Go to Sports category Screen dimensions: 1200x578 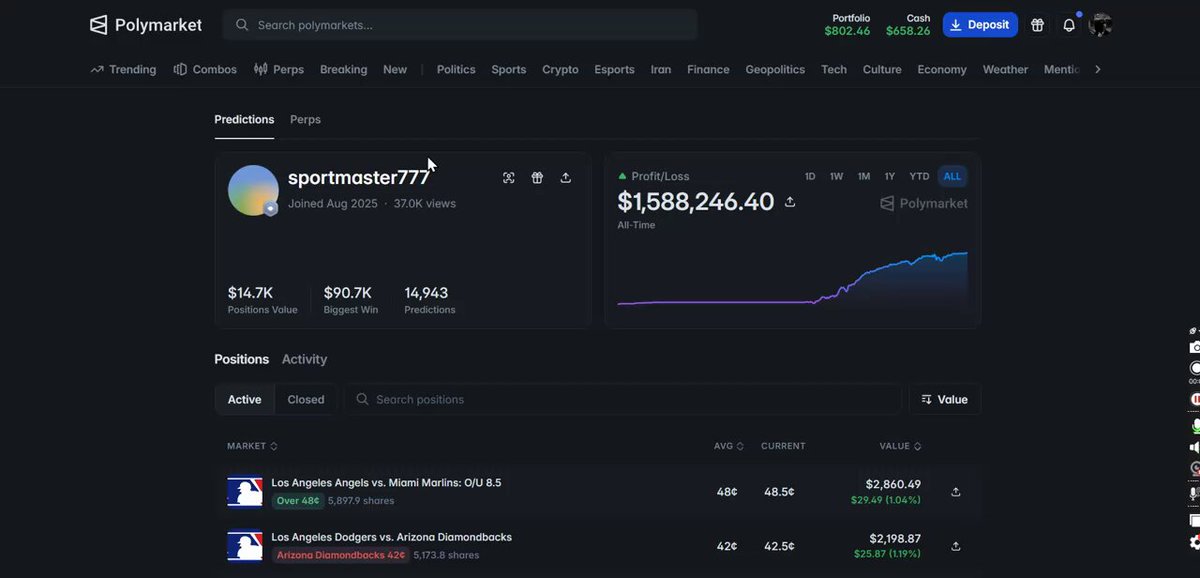click(509, 70)
